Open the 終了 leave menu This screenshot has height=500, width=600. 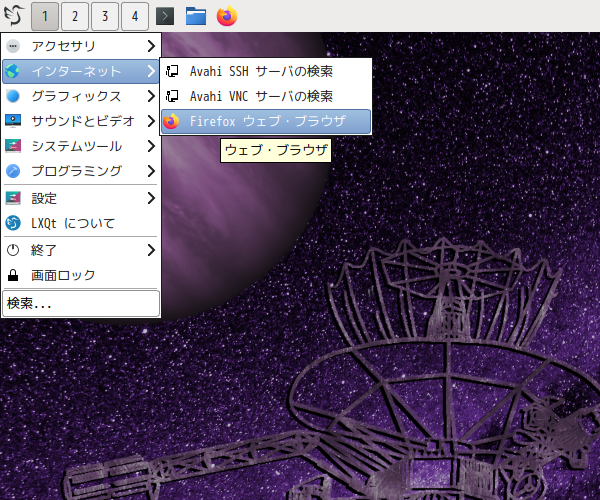tap(80, 250)
